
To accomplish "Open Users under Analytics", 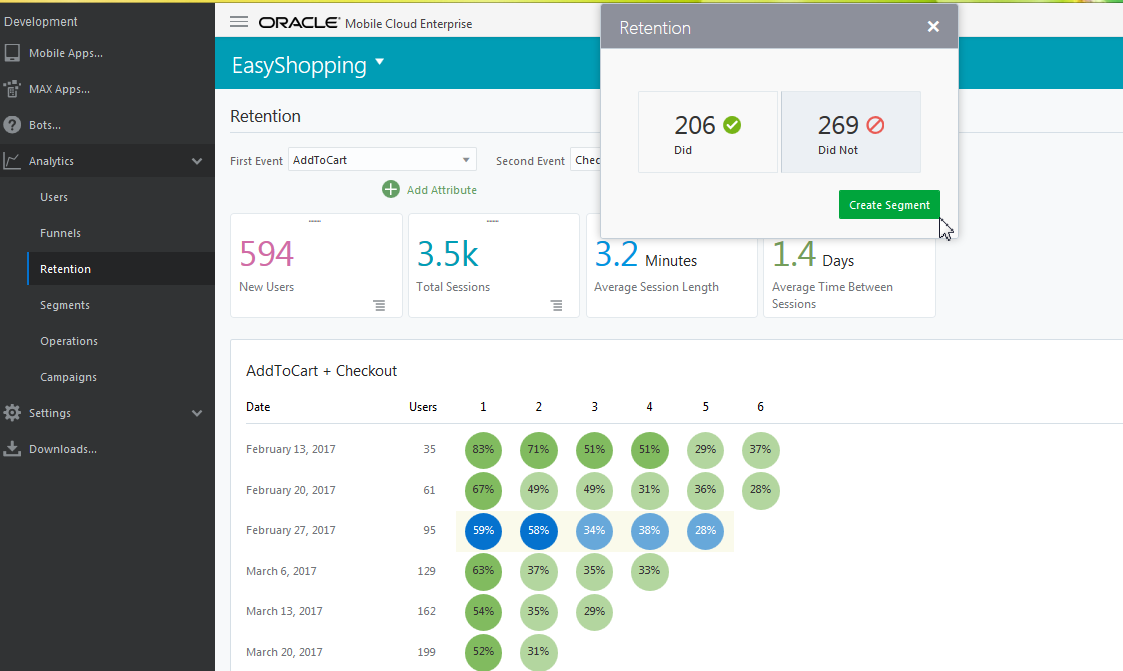I will [x=54, y=197].
